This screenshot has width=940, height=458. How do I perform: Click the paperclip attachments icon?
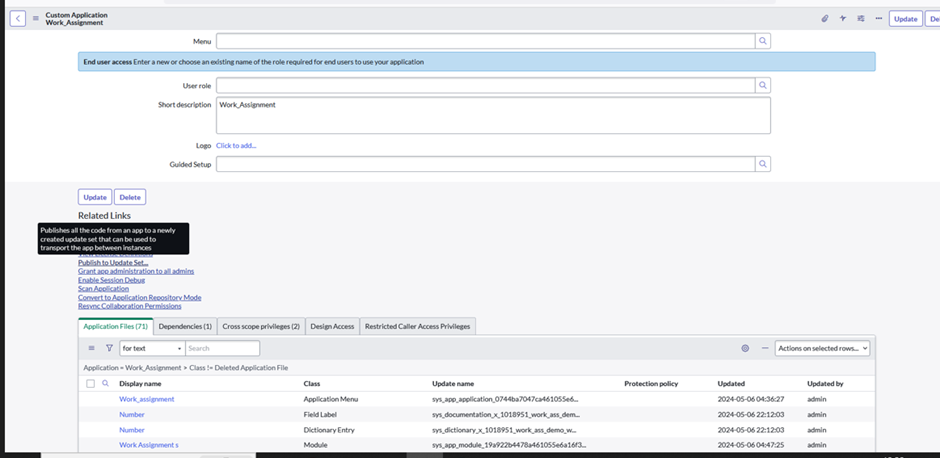[x=825, y=18]
